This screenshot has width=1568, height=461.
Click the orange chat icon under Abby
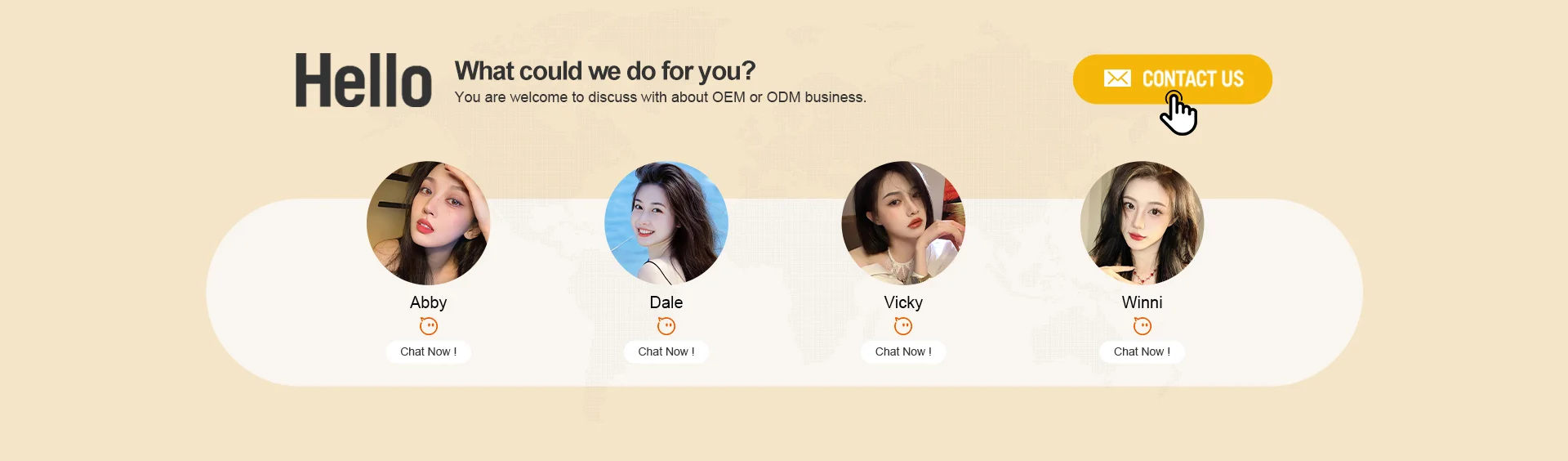[x=429, y=326]
